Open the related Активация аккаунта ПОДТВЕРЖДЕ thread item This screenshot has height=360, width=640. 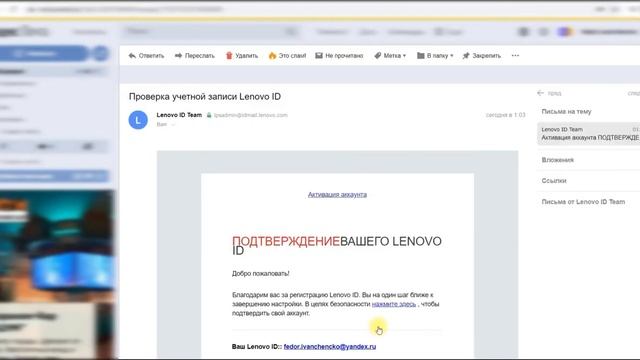click(x=589, y=133)
